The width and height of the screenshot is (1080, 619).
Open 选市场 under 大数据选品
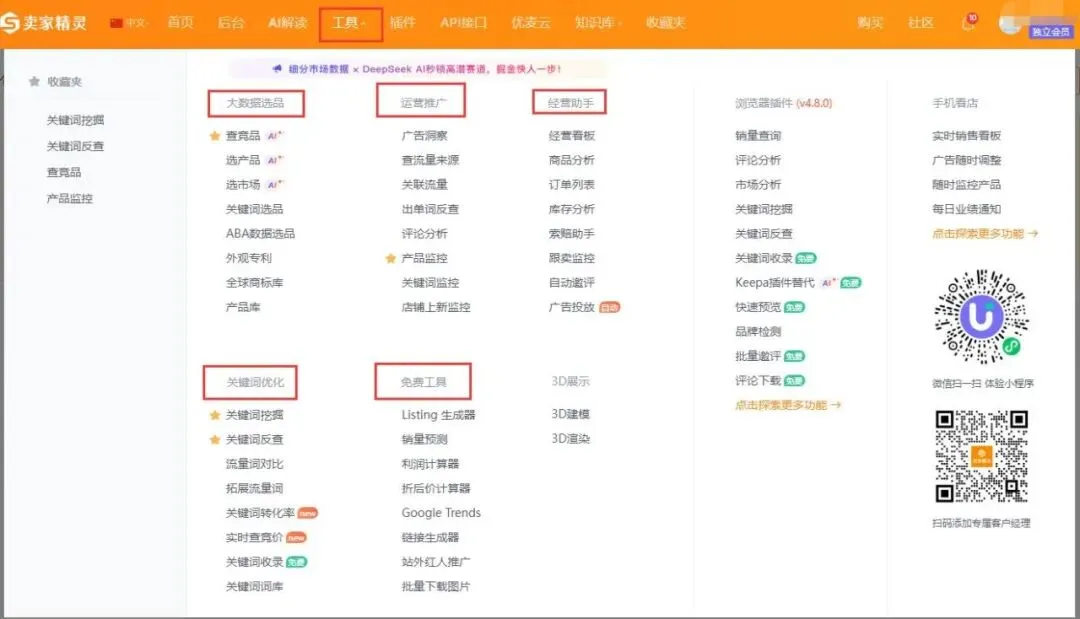point(243,185)
